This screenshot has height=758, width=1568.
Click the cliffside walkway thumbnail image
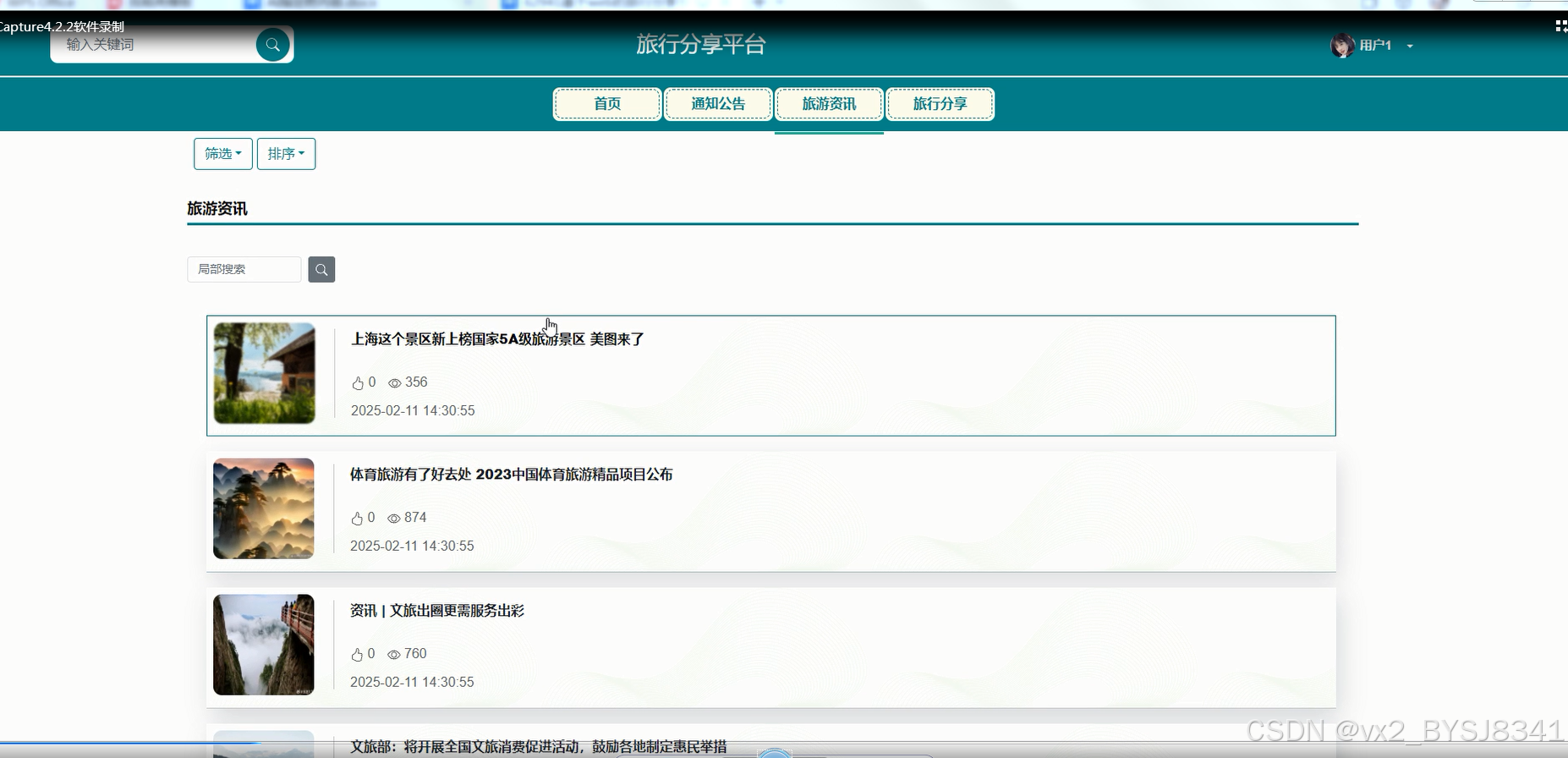pyautogui.click(x=264, y=645)
